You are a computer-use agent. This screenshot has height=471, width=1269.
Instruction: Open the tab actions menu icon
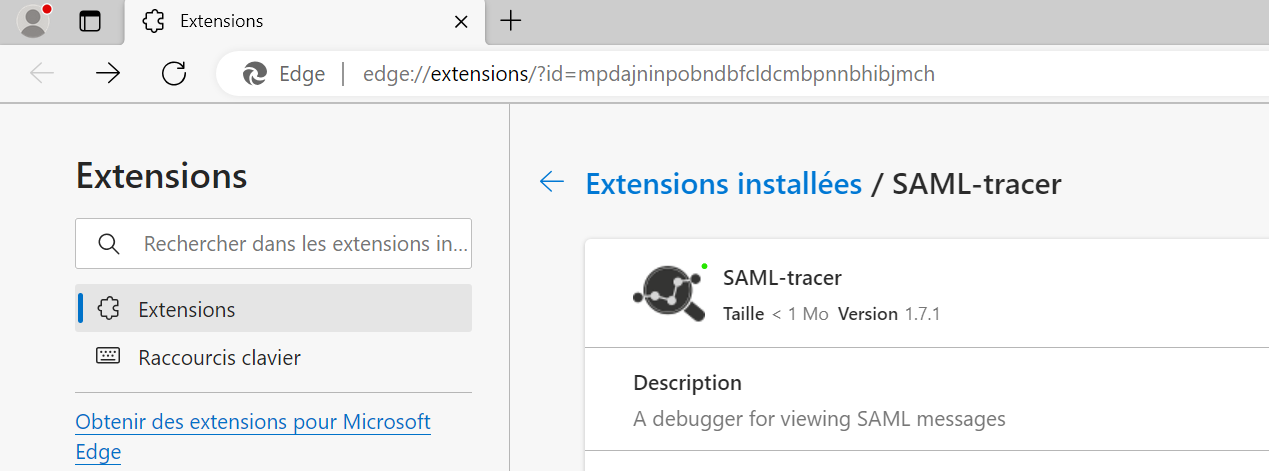tap(91, 21)
